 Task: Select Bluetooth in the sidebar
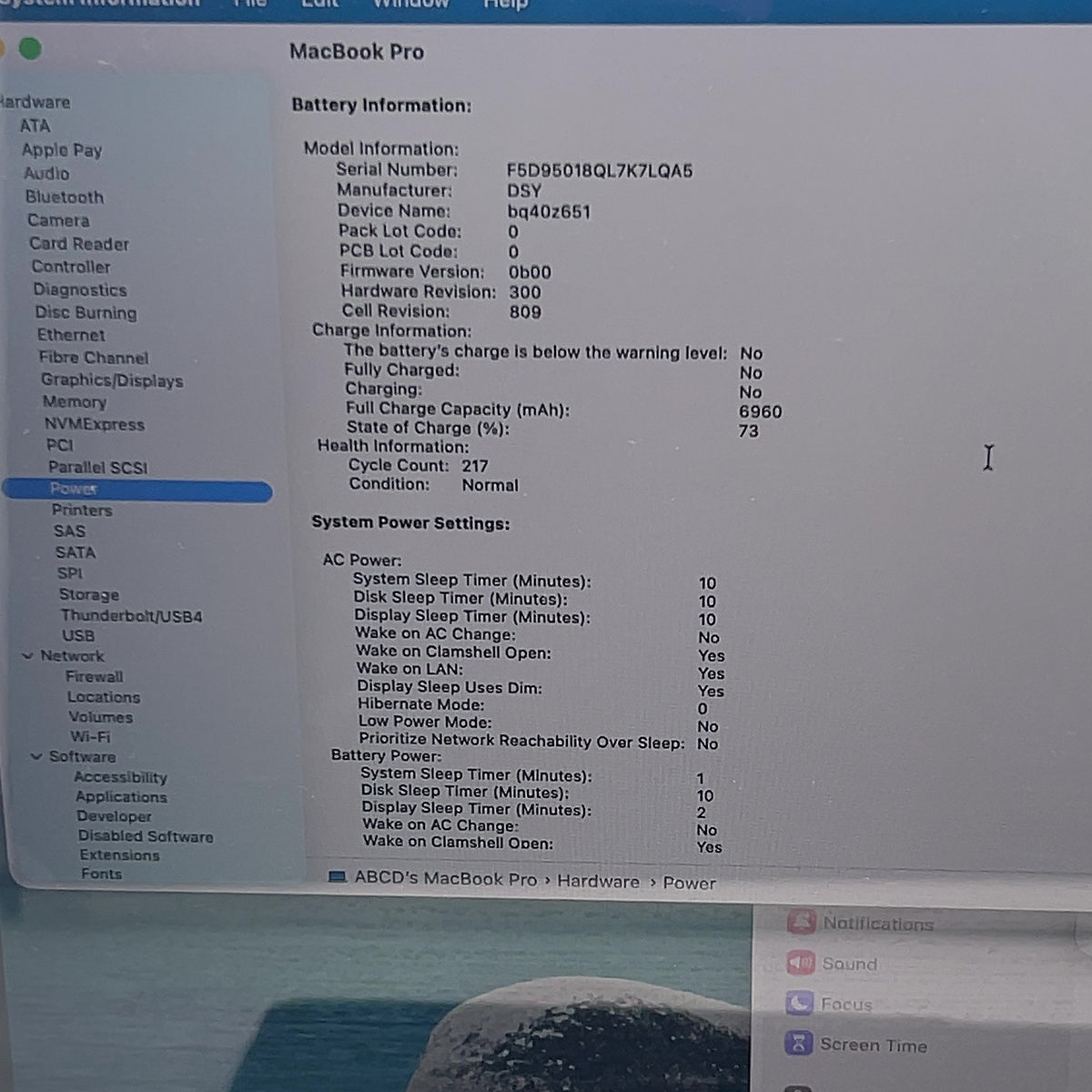pos(65,197)
